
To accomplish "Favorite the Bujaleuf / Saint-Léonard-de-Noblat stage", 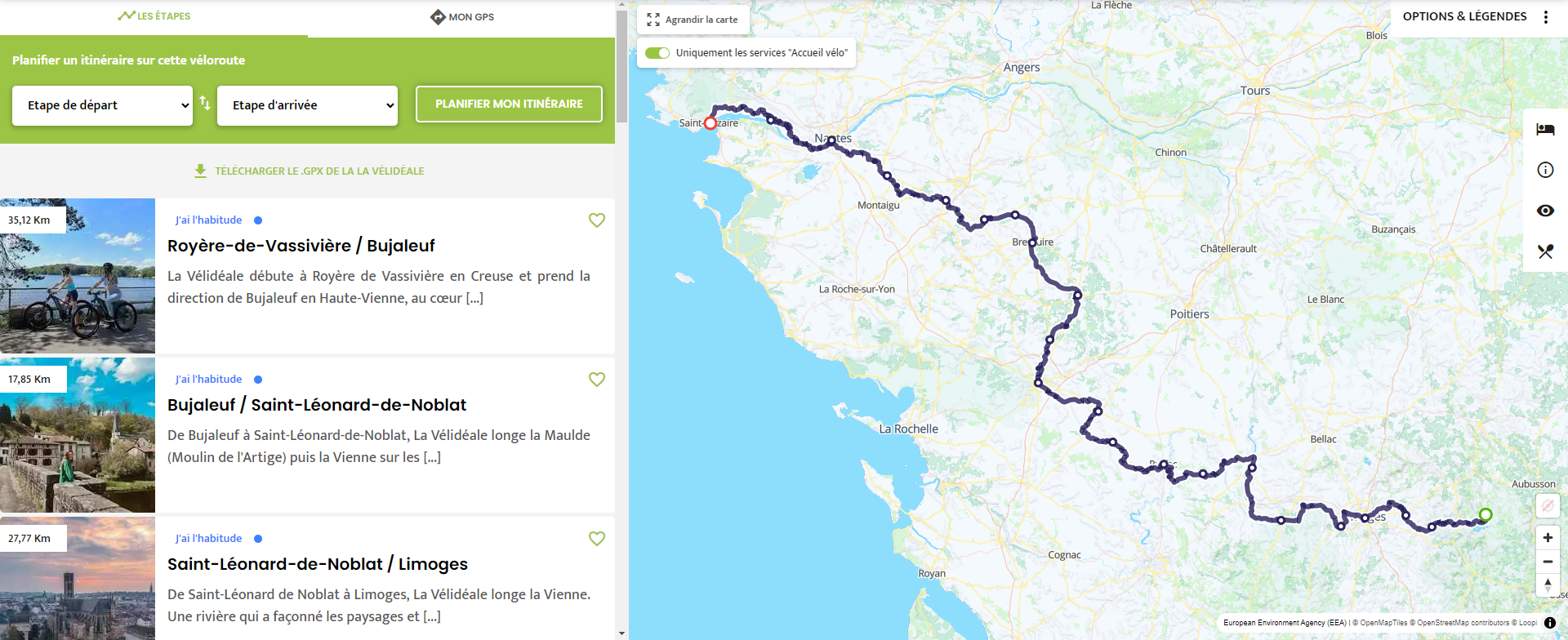I will click(x=597, y=380).
